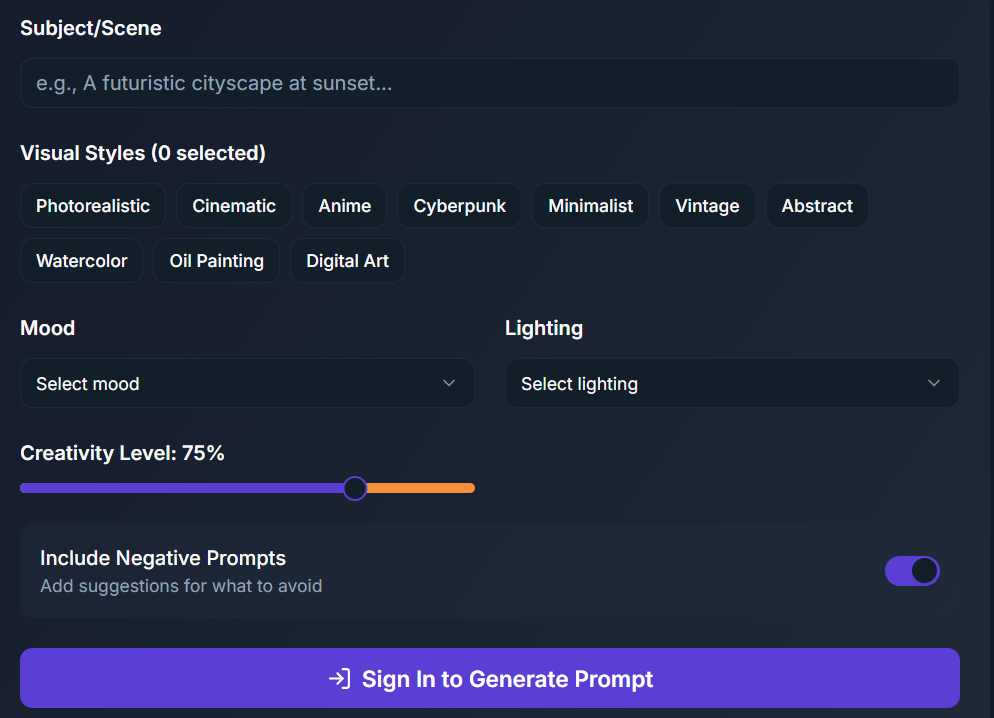Screen dimensions: 994x718
Task: Apply the Oil Painting style
Action: 216,260
